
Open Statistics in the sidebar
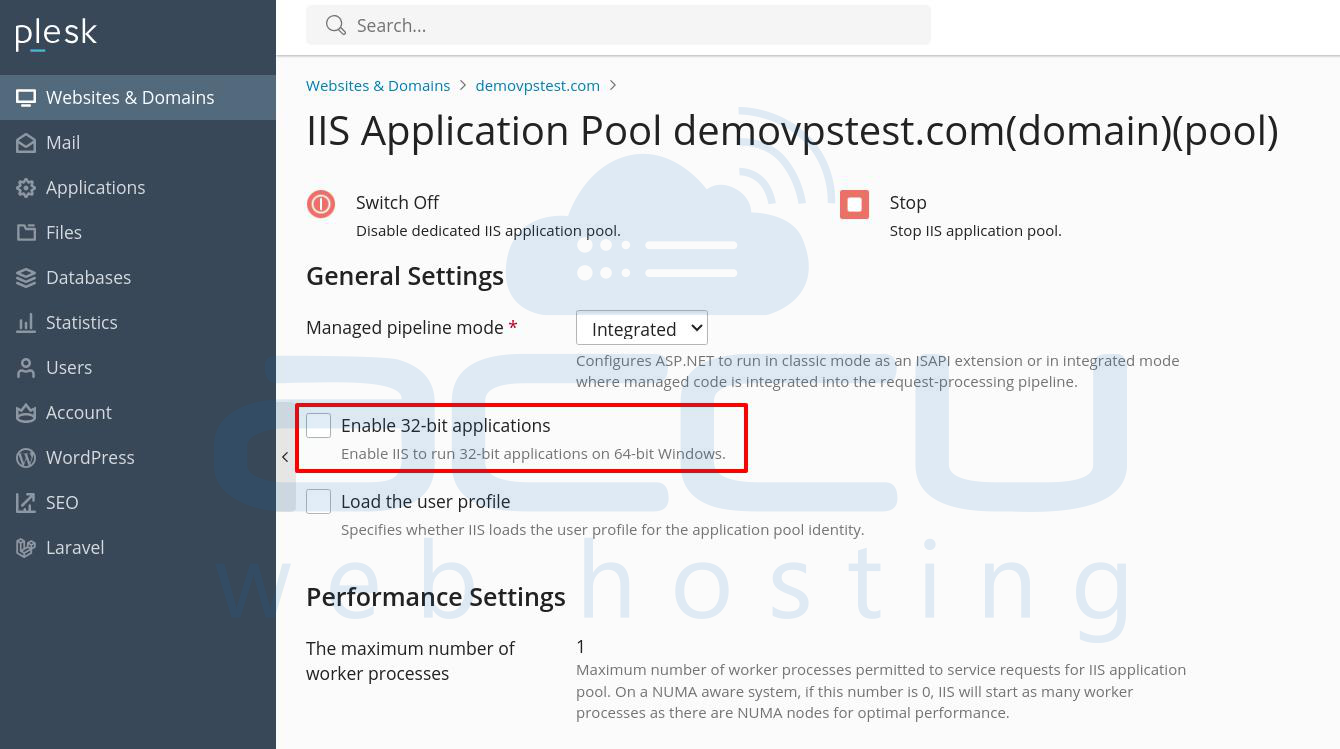(x=138, y=323)
